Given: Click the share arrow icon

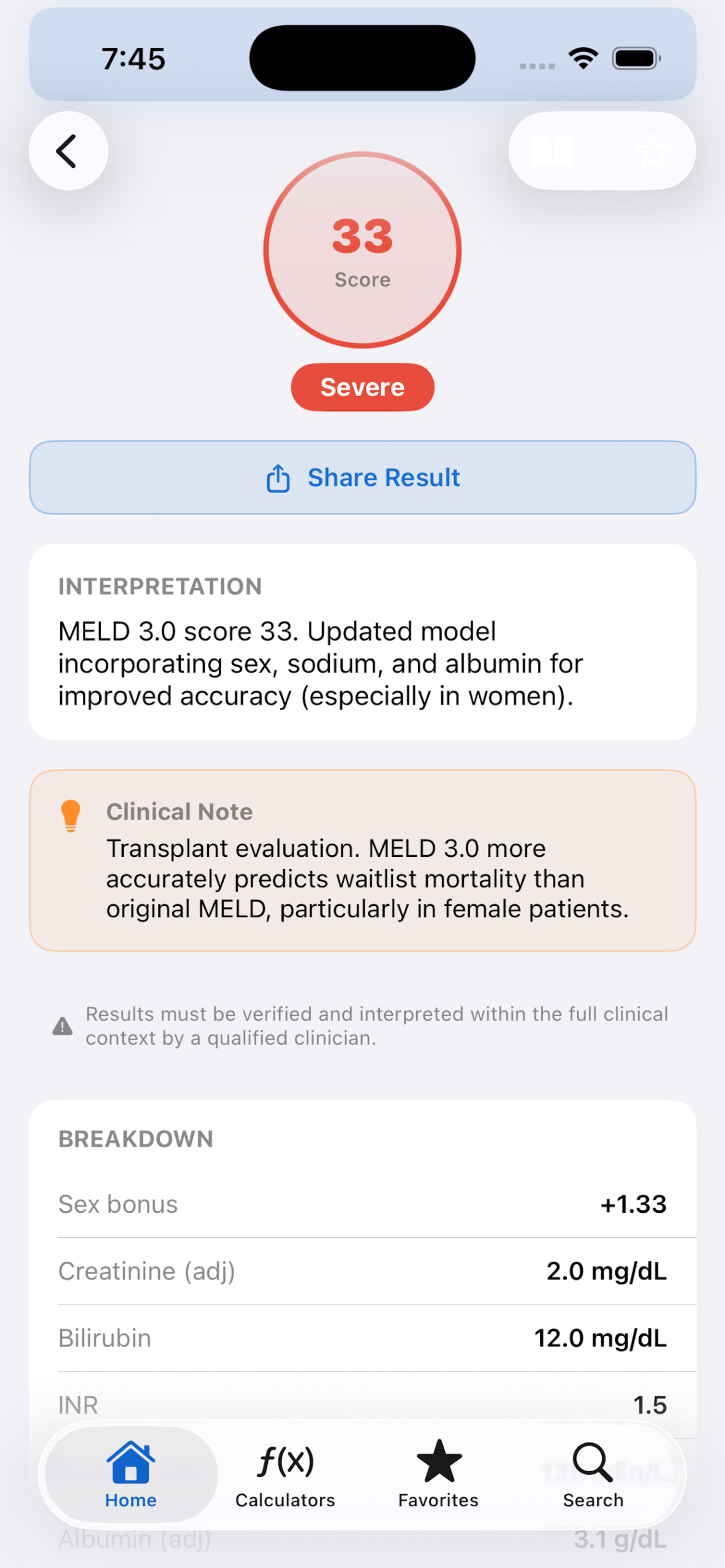Looking at the screenshot, I should 278,478.
